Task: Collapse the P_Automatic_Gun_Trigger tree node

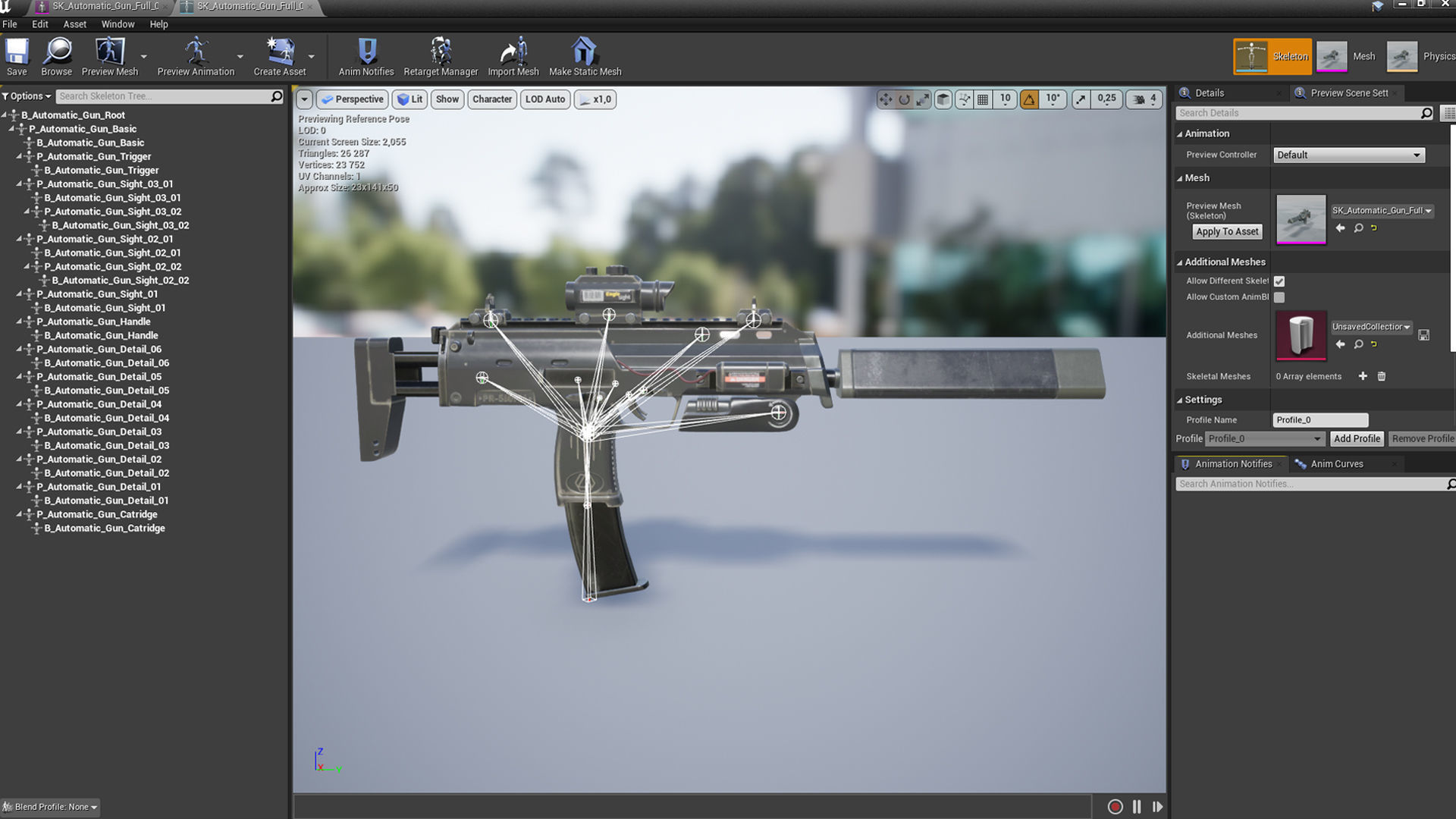Action: [19, 156]
